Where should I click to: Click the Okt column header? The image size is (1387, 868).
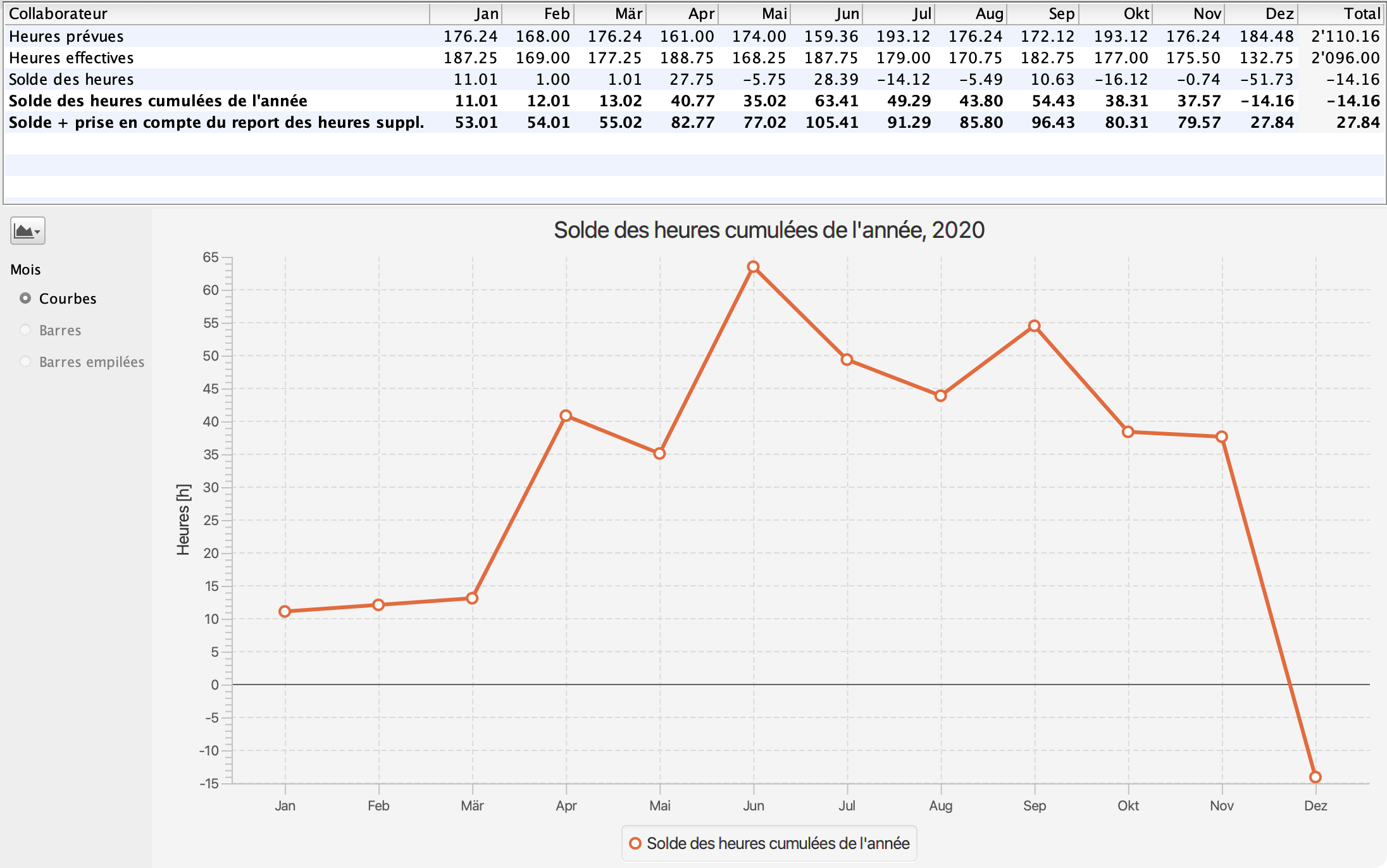coord(1115,14)
